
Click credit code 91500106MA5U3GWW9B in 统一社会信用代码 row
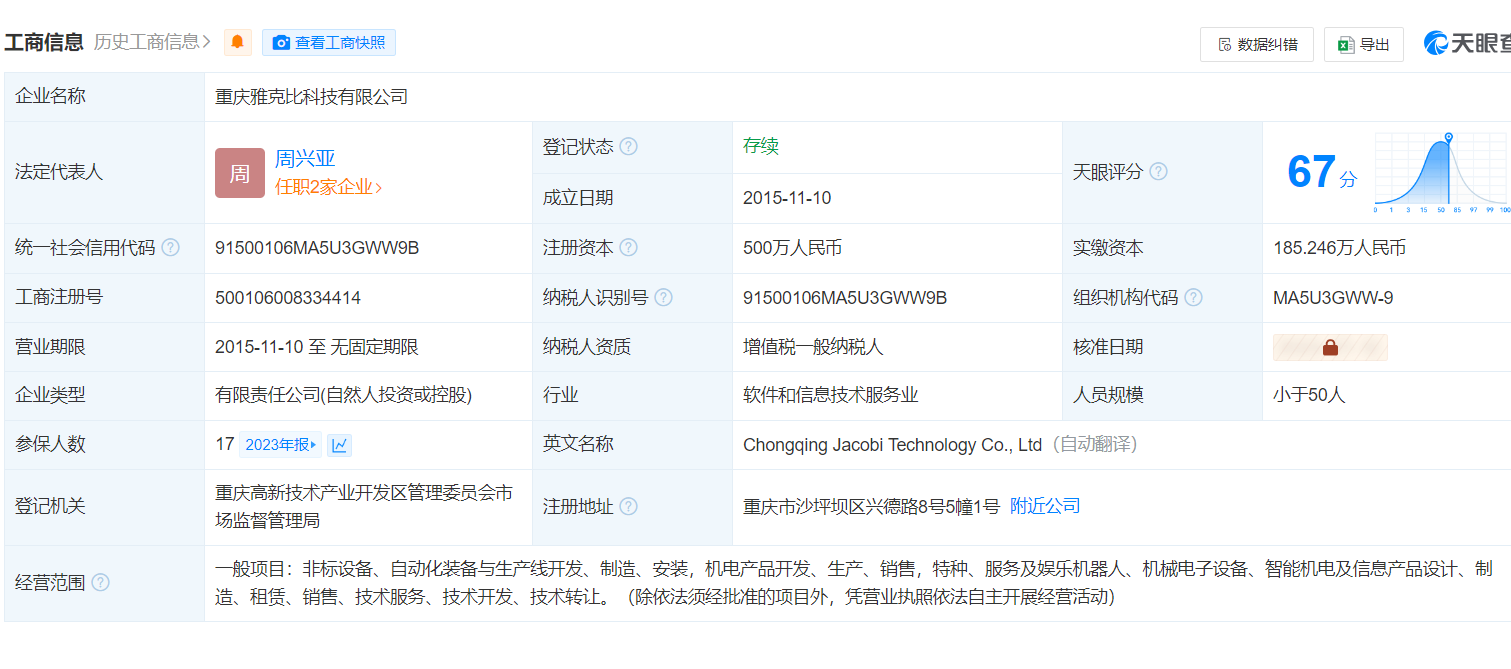click(x=317, y=248)
